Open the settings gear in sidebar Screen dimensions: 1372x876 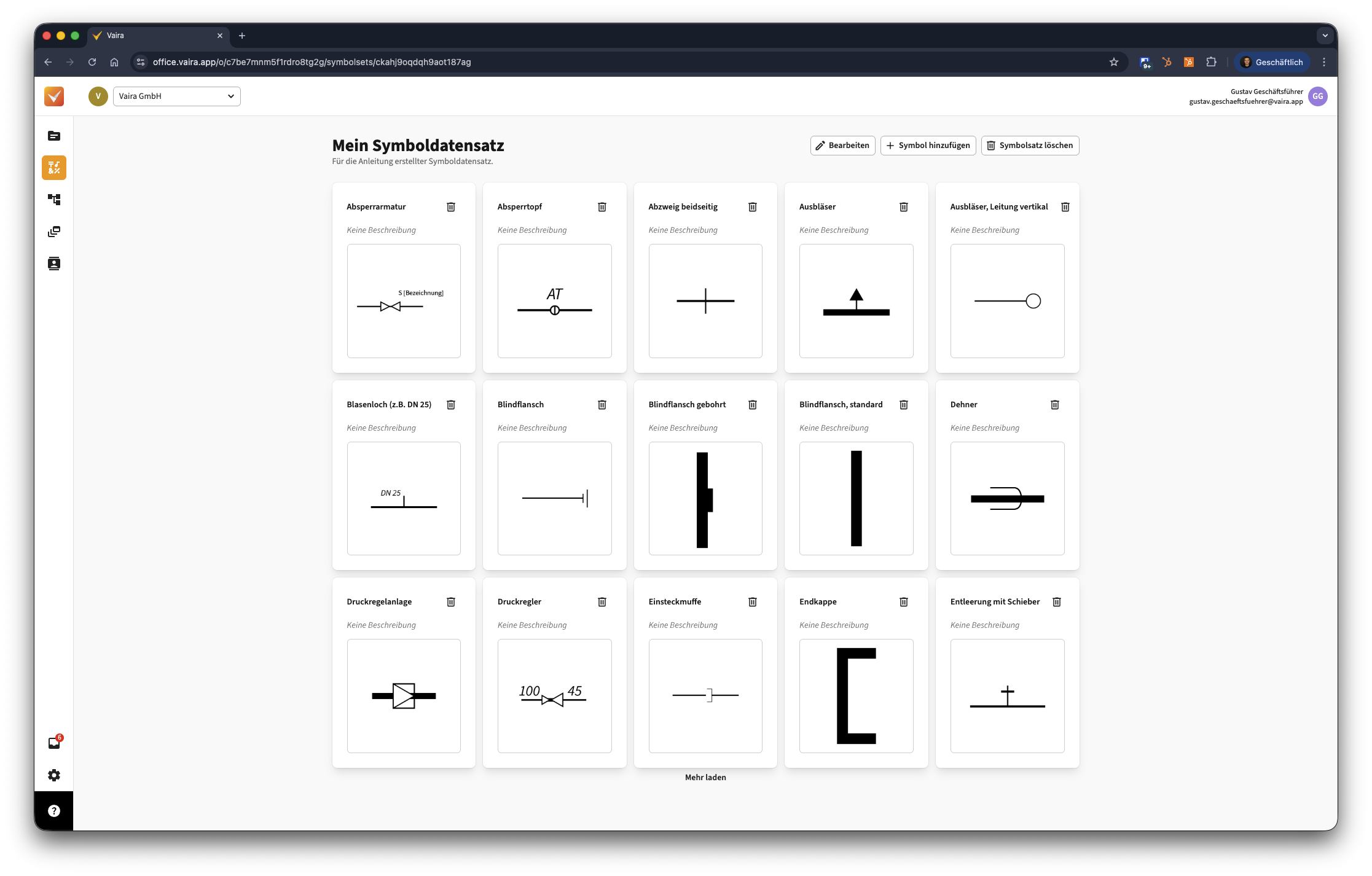[54, 775]
